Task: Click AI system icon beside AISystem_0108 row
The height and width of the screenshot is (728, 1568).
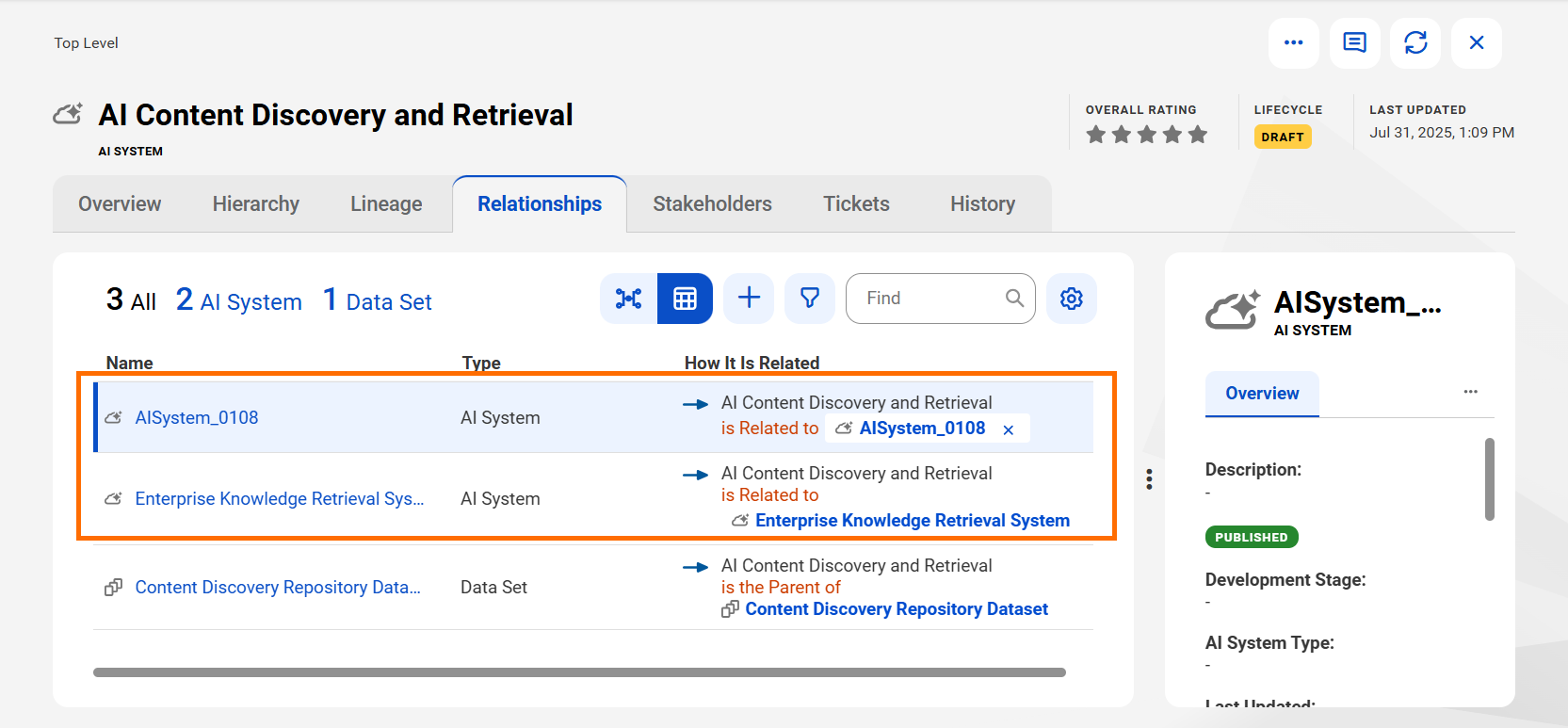Action: click(x=113, y=417)
